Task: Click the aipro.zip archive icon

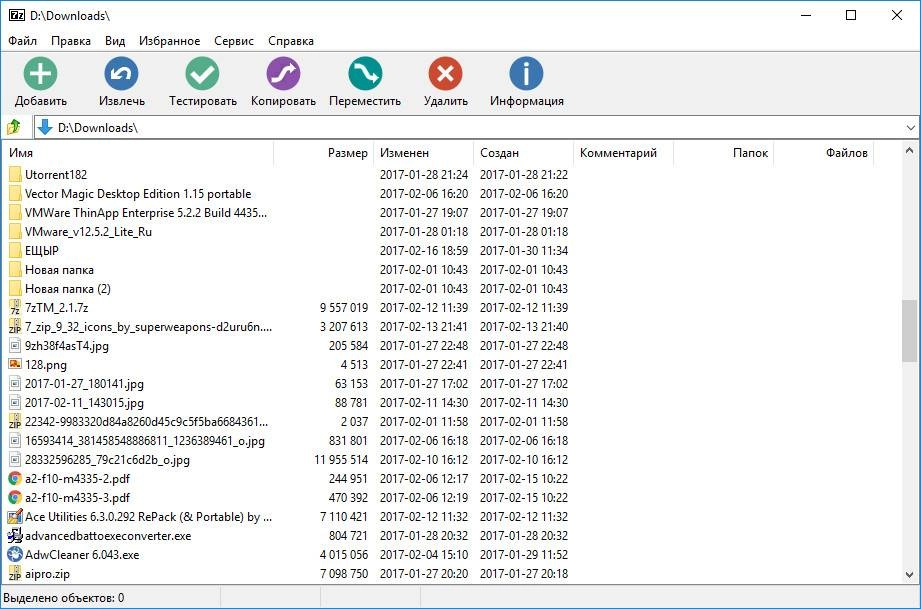Action: click(x=15, y=574)
